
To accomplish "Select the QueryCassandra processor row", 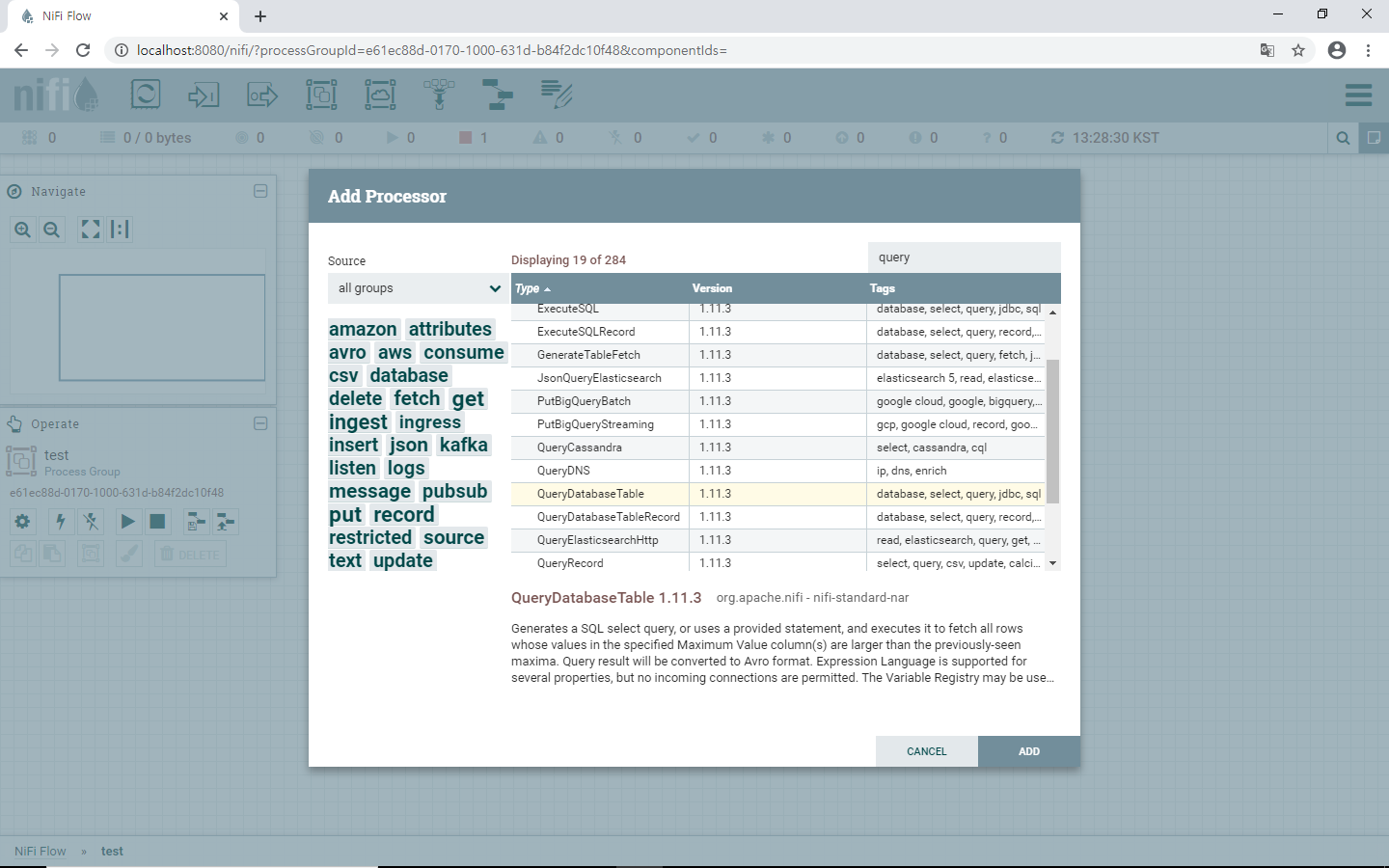I will point(777,448).
